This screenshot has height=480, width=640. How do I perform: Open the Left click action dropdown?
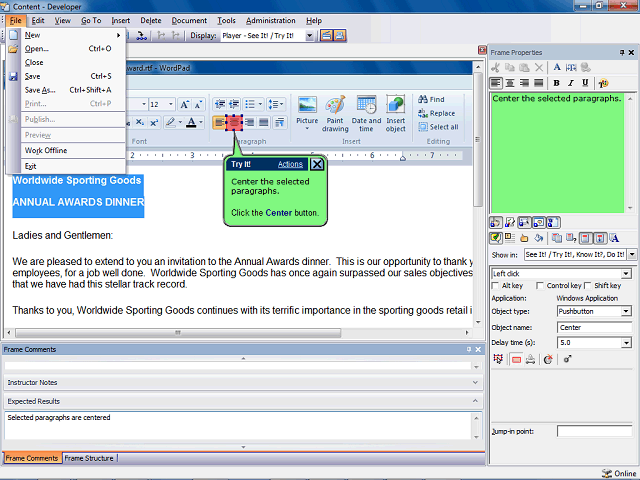[x=626, y=273]
